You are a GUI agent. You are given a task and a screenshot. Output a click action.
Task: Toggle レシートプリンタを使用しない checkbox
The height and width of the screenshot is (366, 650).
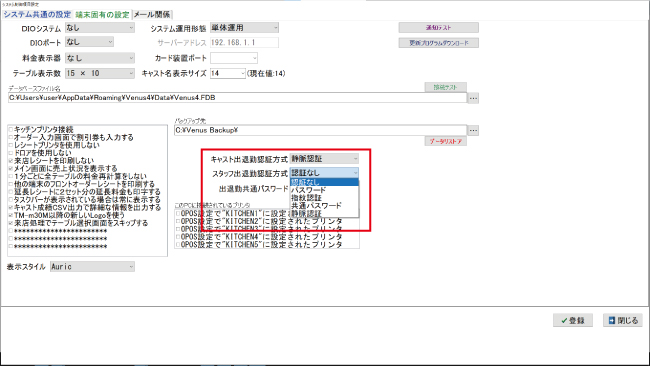(11, 145)
